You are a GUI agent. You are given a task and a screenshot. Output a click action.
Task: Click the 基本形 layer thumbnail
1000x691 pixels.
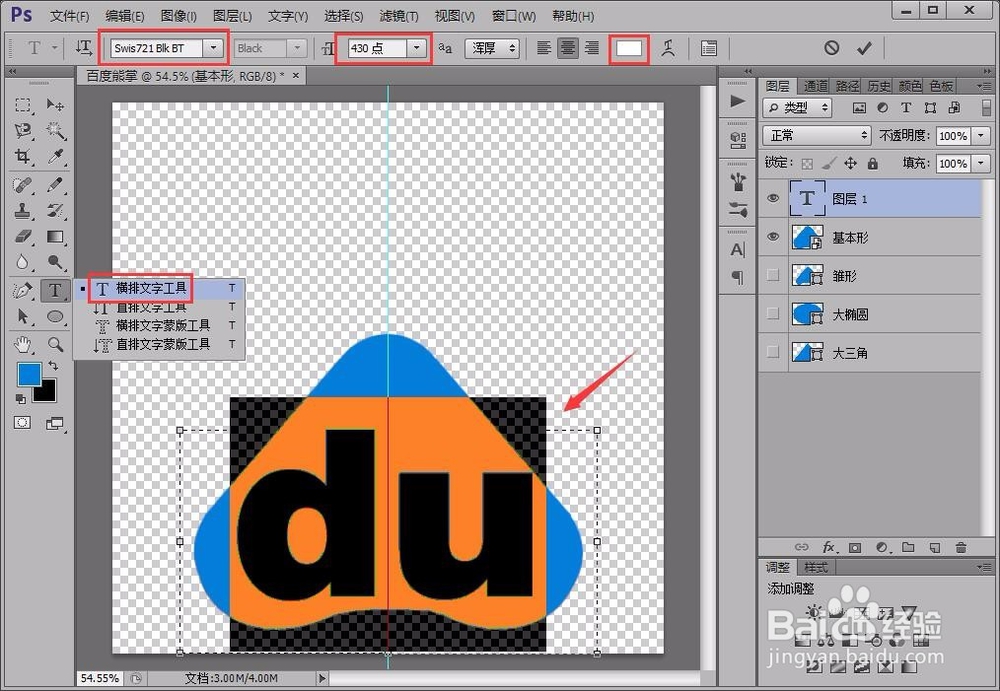point(807,237)
